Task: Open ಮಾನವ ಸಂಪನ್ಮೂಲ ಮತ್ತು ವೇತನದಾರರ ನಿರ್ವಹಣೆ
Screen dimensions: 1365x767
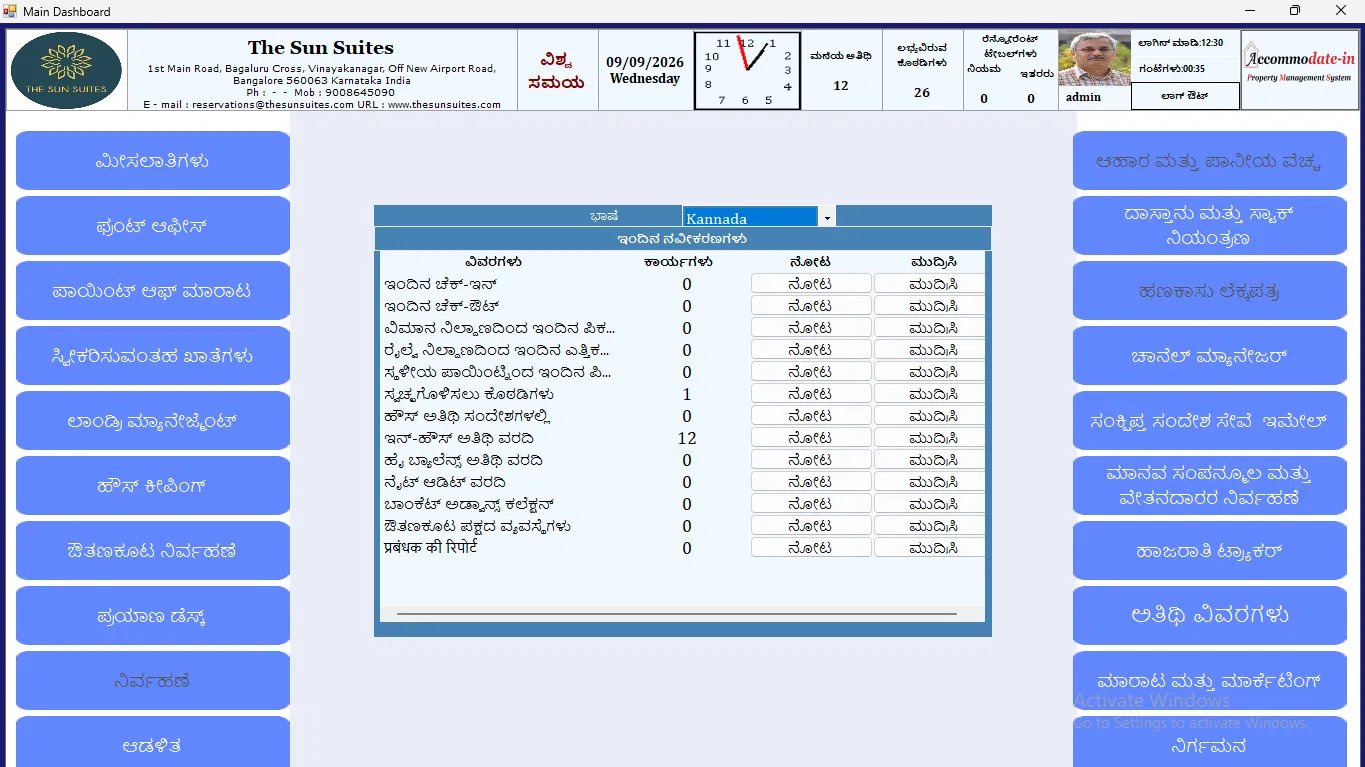Action: pyautogui.click(x=1210, y=486)
